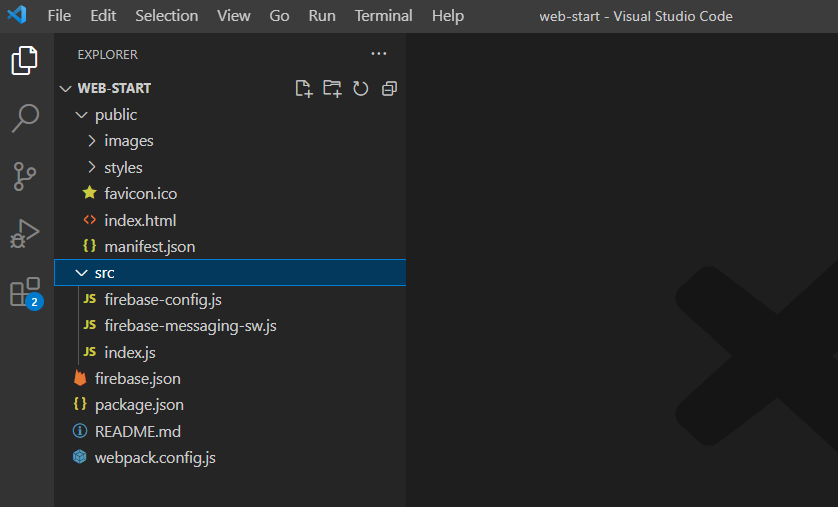Screen dimensions: 838x507
Task: Click the HTML icon beside index.html
Action: 89,220
